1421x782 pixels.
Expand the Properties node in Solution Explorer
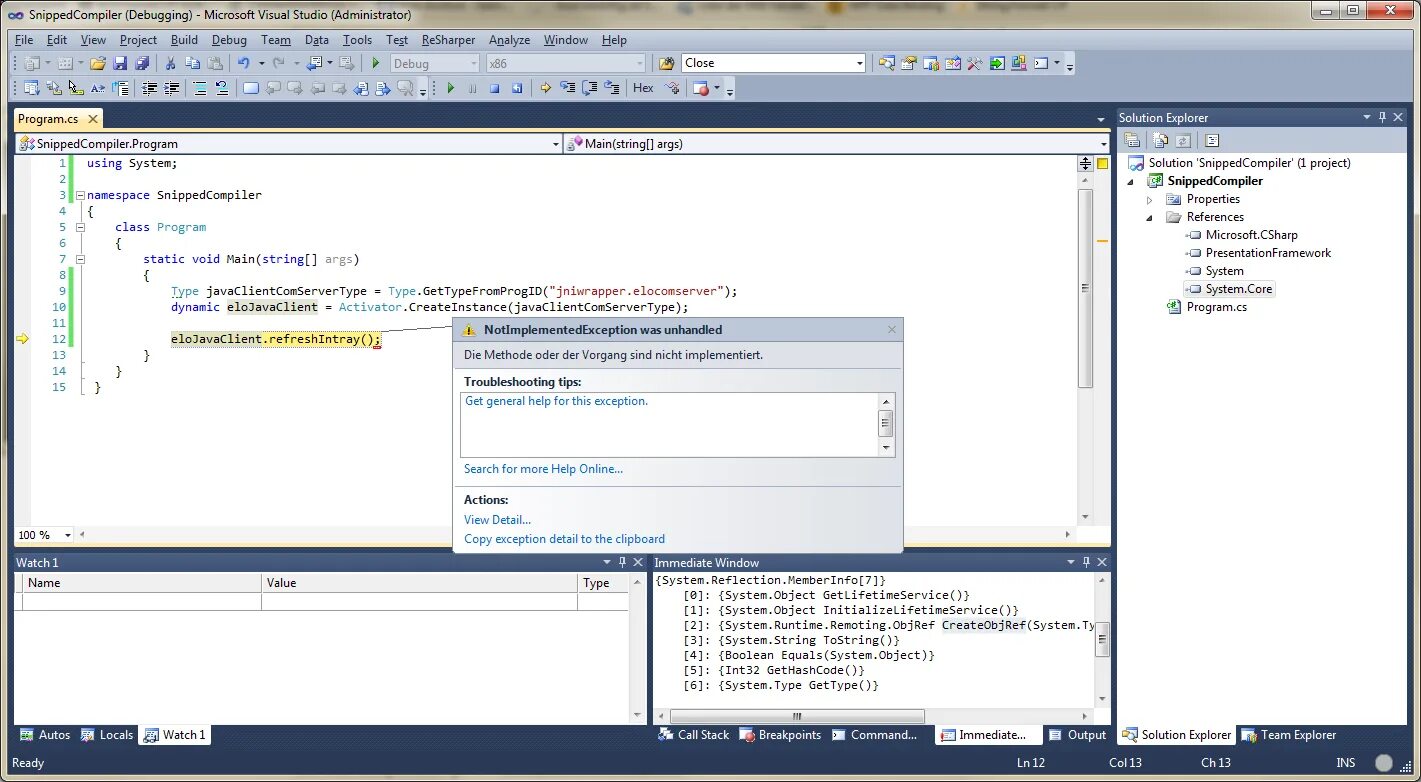1150,199
